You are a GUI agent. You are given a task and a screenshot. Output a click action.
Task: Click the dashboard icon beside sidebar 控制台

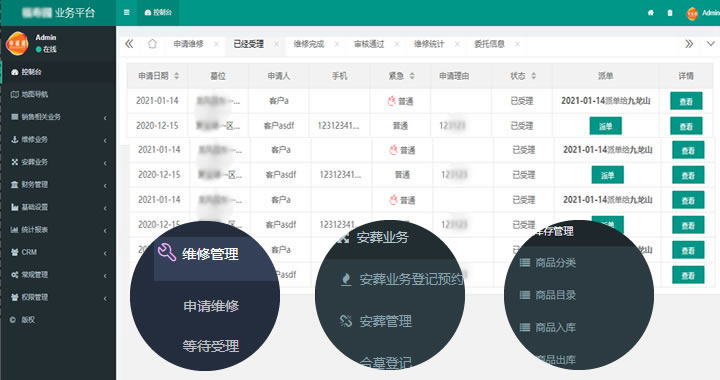[14, 72]
